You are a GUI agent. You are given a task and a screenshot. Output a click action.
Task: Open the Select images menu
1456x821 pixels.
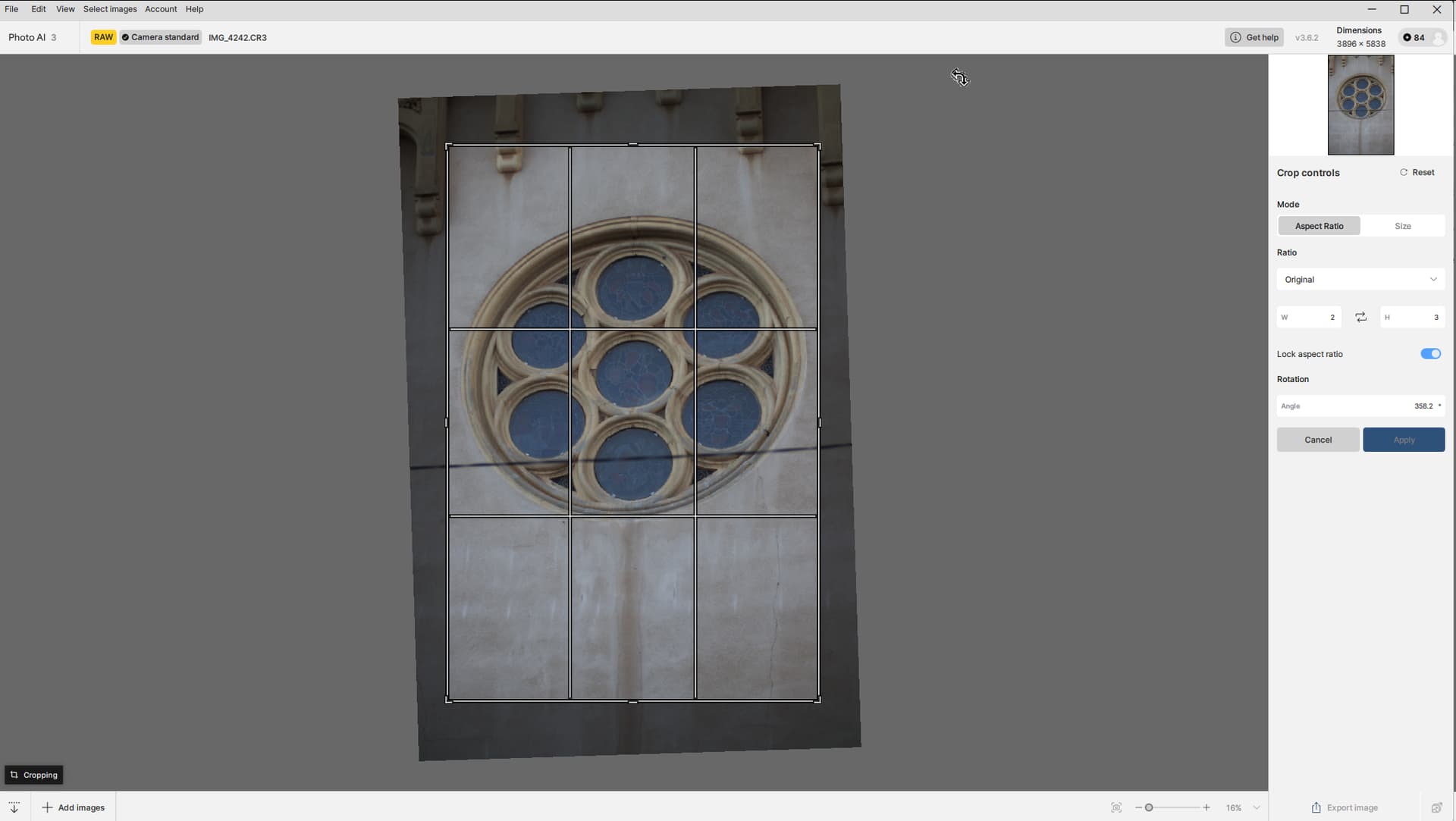(x=110, y=9)
